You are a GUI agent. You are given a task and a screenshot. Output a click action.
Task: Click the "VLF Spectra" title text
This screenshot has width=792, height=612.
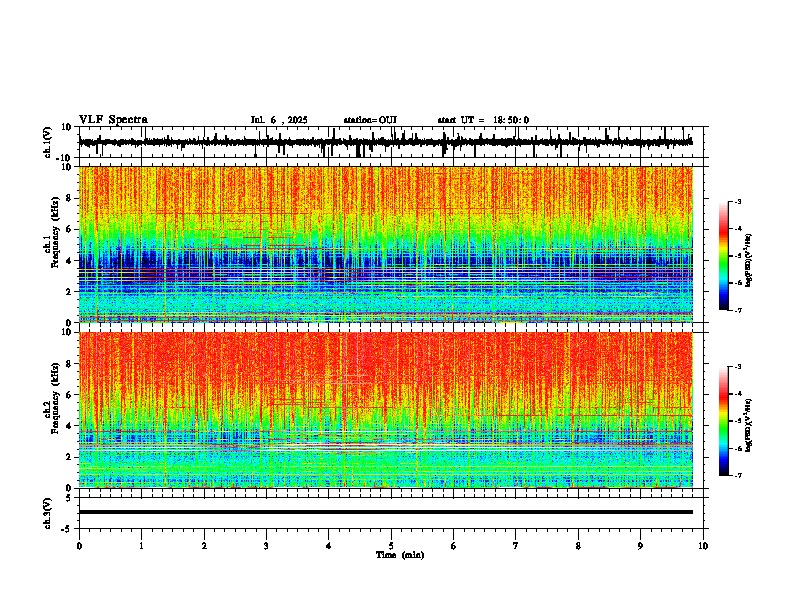click(x=113, y=120)
